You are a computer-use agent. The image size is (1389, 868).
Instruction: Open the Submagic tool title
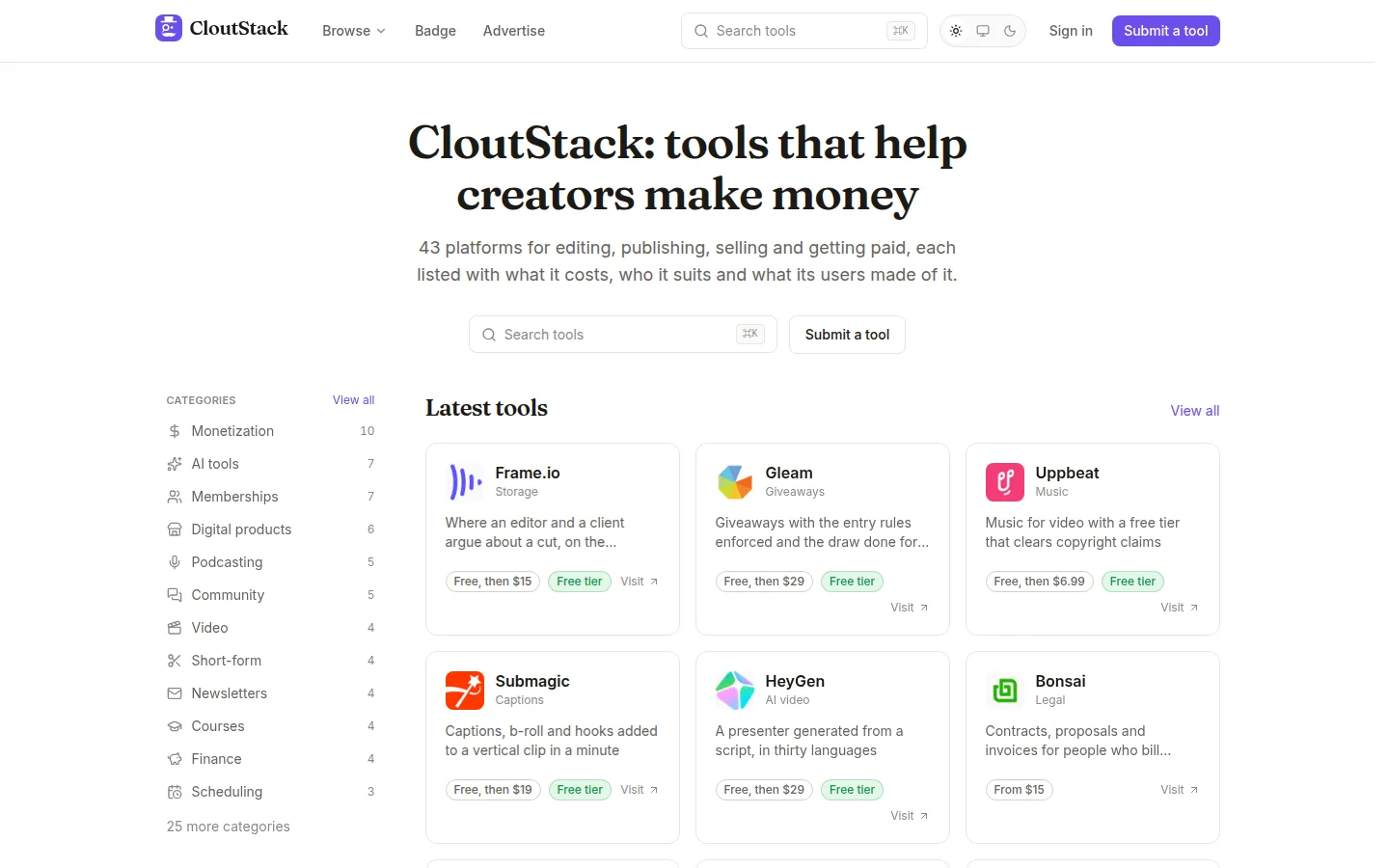tap(532, 681)
